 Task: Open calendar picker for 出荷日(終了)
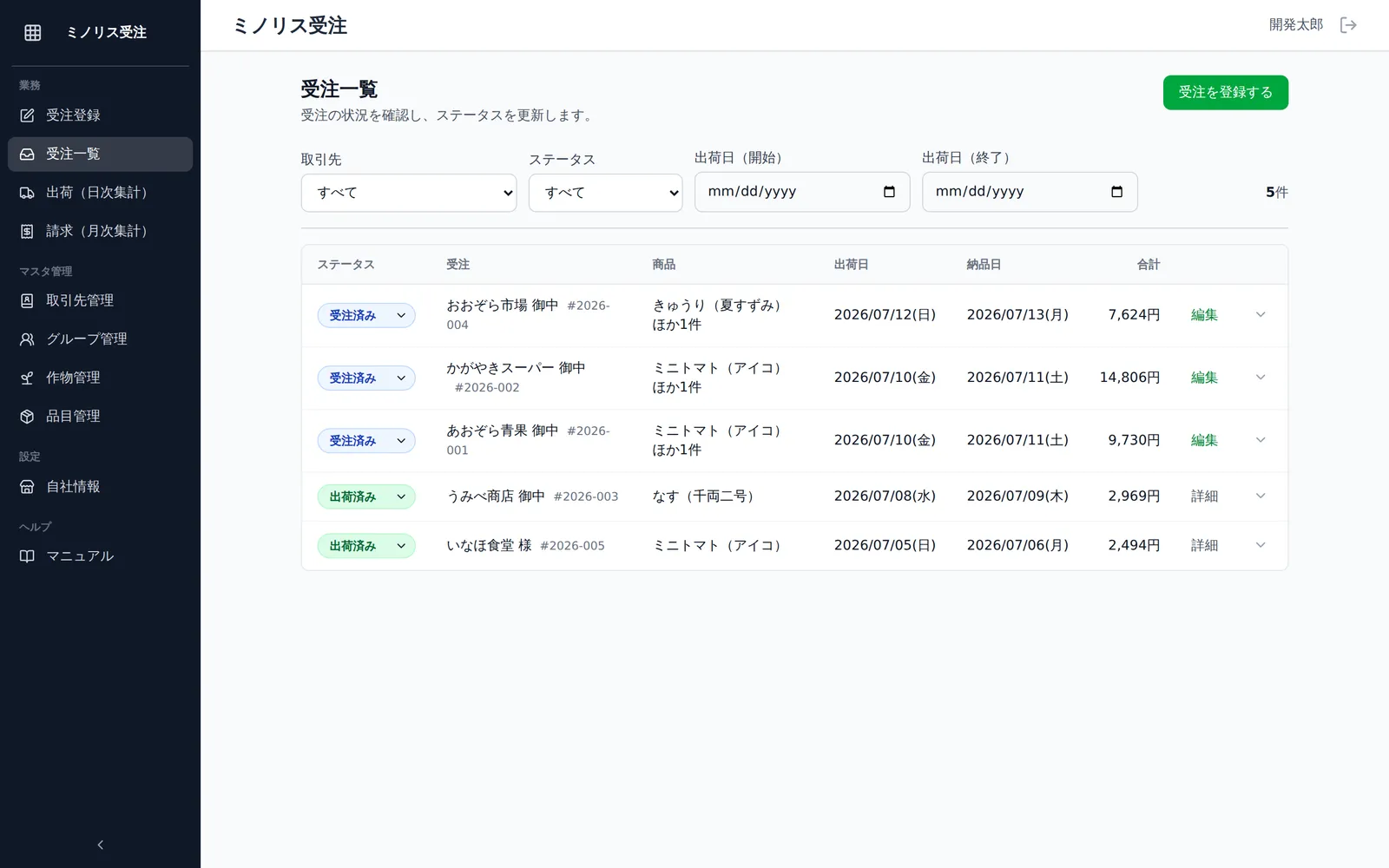pos(1116,192)
